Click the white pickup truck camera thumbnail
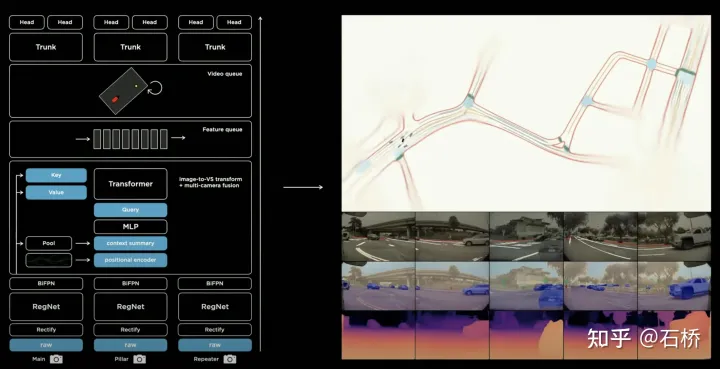This screenshot has width=720, height=369. click(674, 237)
